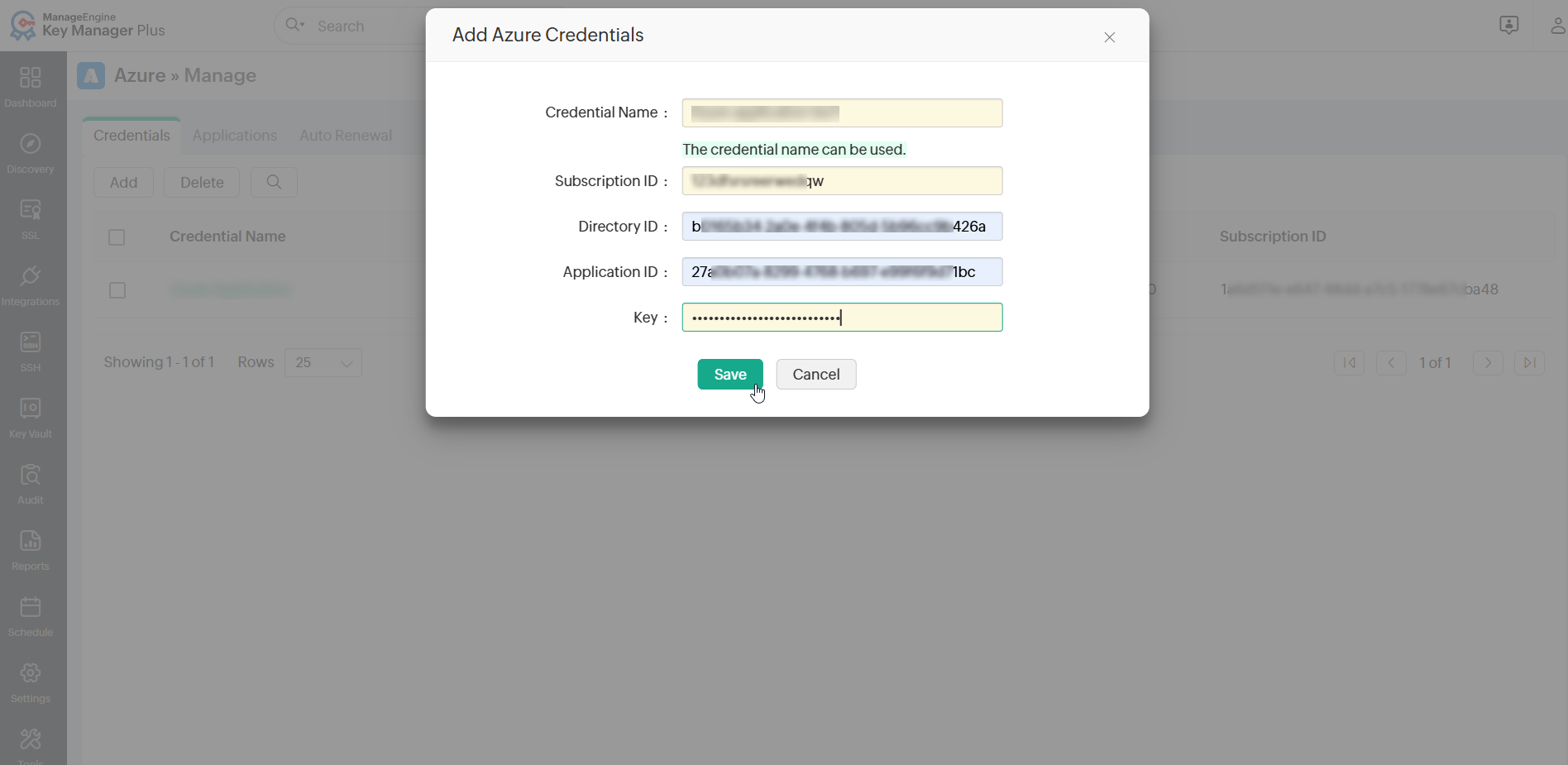1568x765 pixels.
Task: Go to the SSL certificates icon
Action: point(31,210)
